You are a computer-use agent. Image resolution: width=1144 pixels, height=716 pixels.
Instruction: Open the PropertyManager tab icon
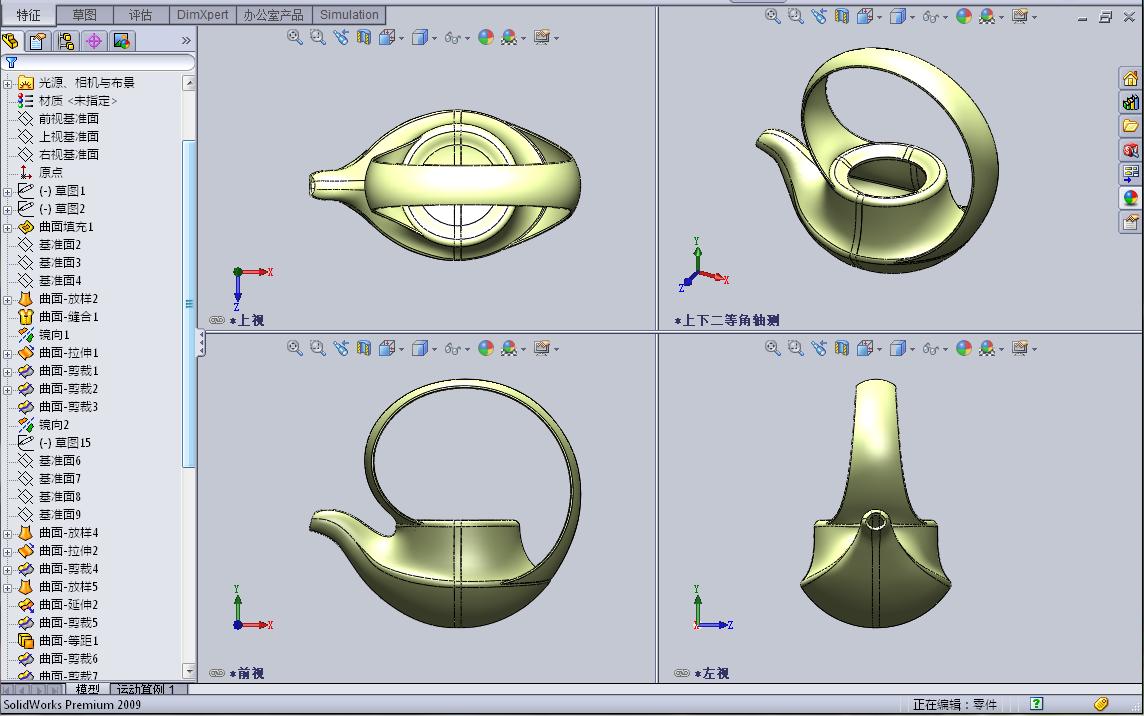[x=37, y=41]
